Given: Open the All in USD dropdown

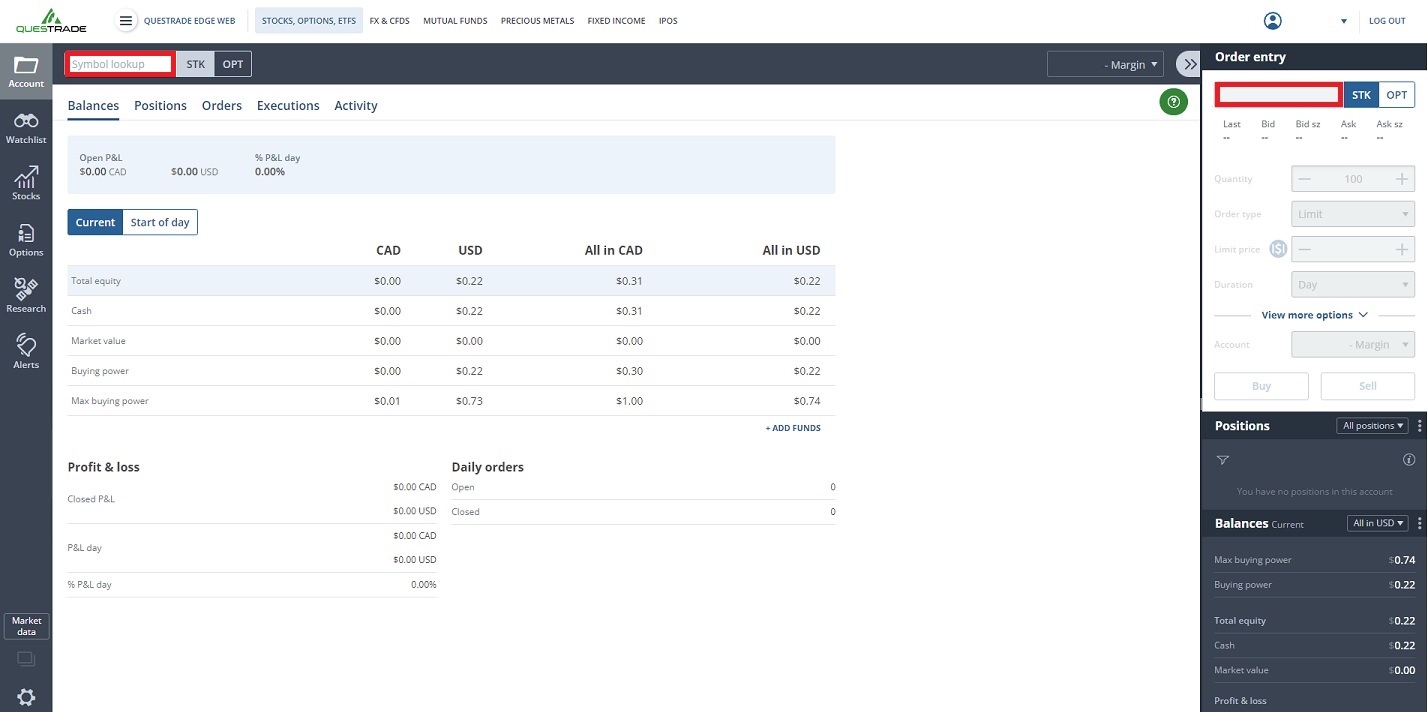Looking at the screenshot, I should click(x=1378, y=523).
